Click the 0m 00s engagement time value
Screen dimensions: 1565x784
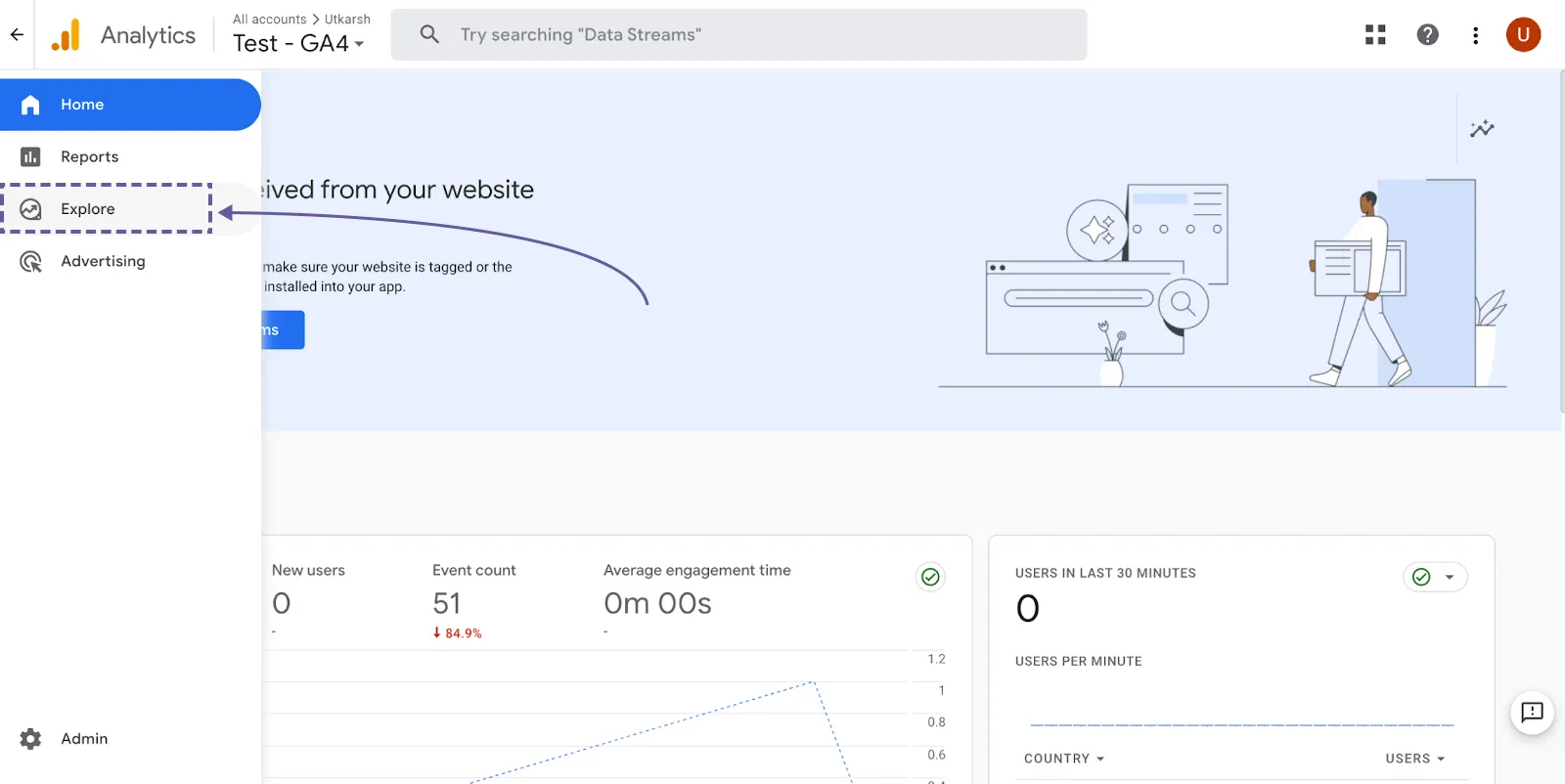click(x=657, y=603)
